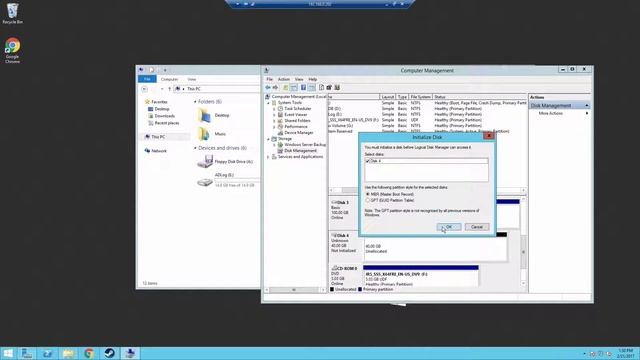
Task: Open View menu in Computer Management
Action: click(299, 79)
